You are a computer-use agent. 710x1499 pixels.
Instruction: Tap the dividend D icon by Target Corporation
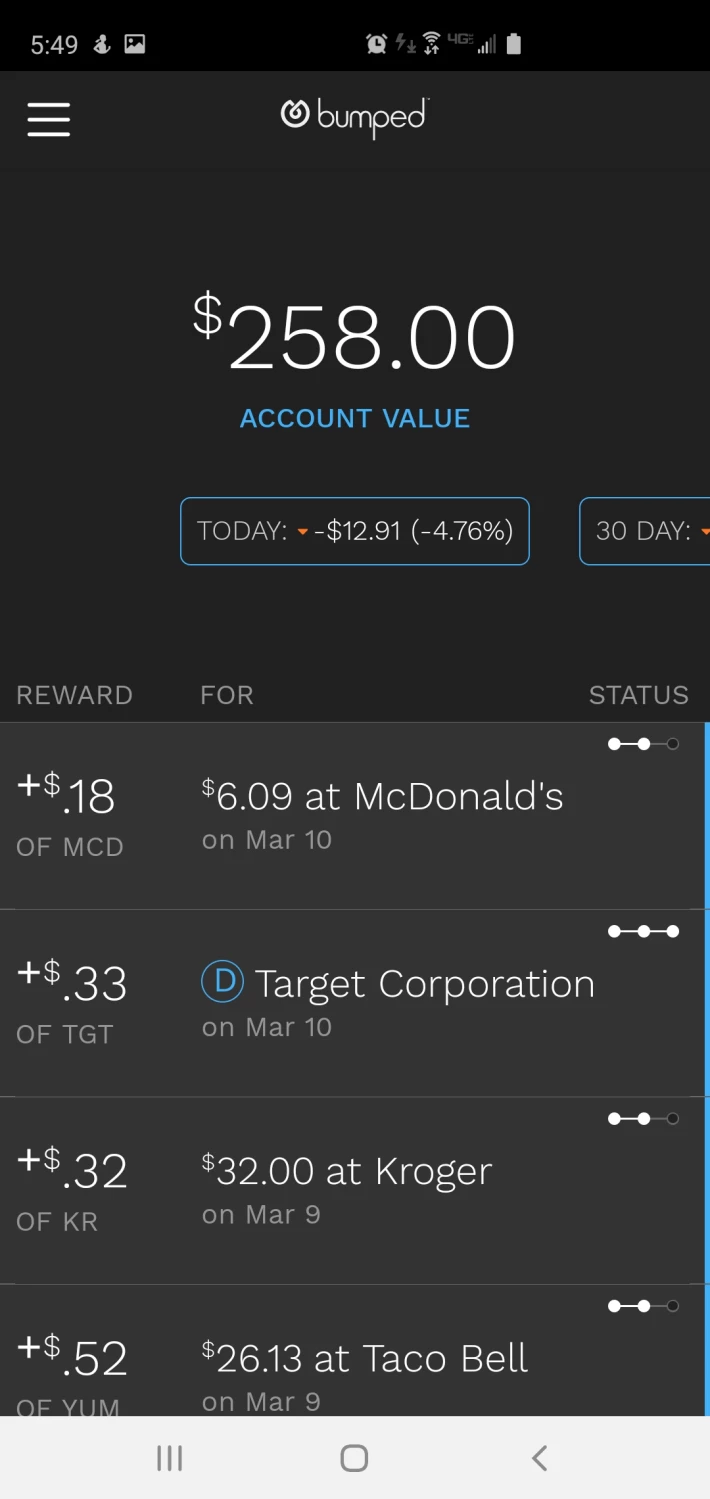click(x=223, y=981)
